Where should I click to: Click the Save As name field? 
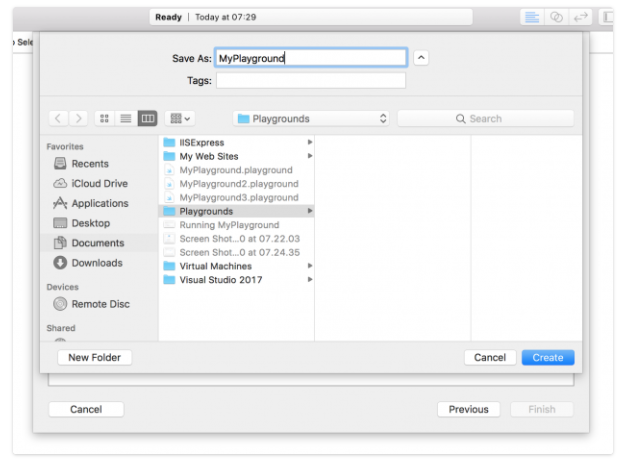click(x=311, y=58)
